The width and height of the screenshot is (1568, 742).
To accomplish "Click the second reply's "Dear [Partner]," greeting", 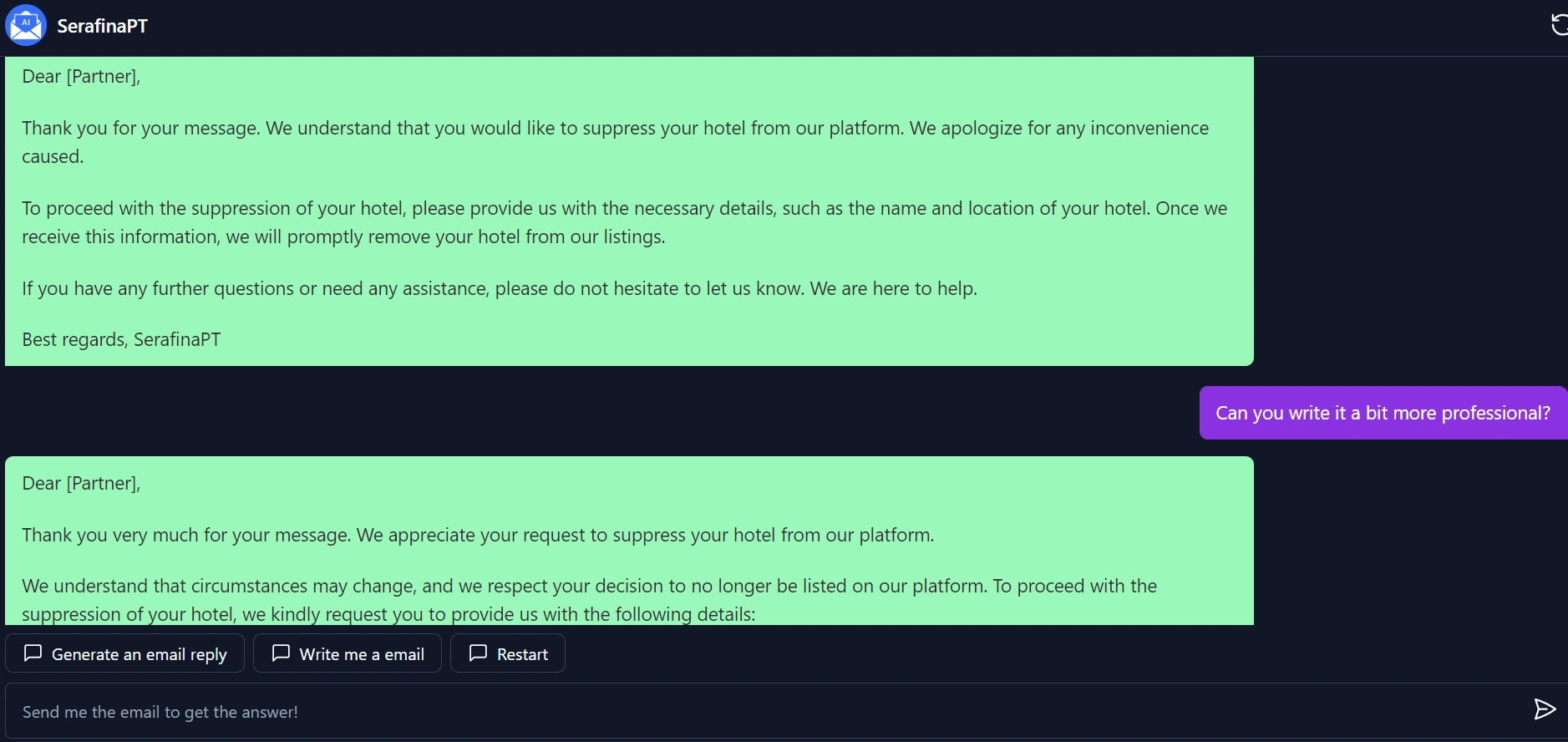I will 81,484.
